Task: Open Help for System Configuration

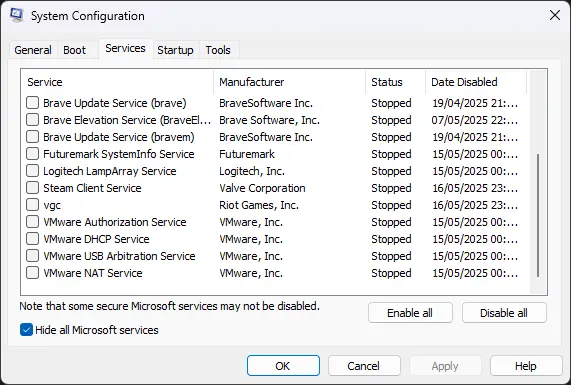Action: tap(526, 366)
